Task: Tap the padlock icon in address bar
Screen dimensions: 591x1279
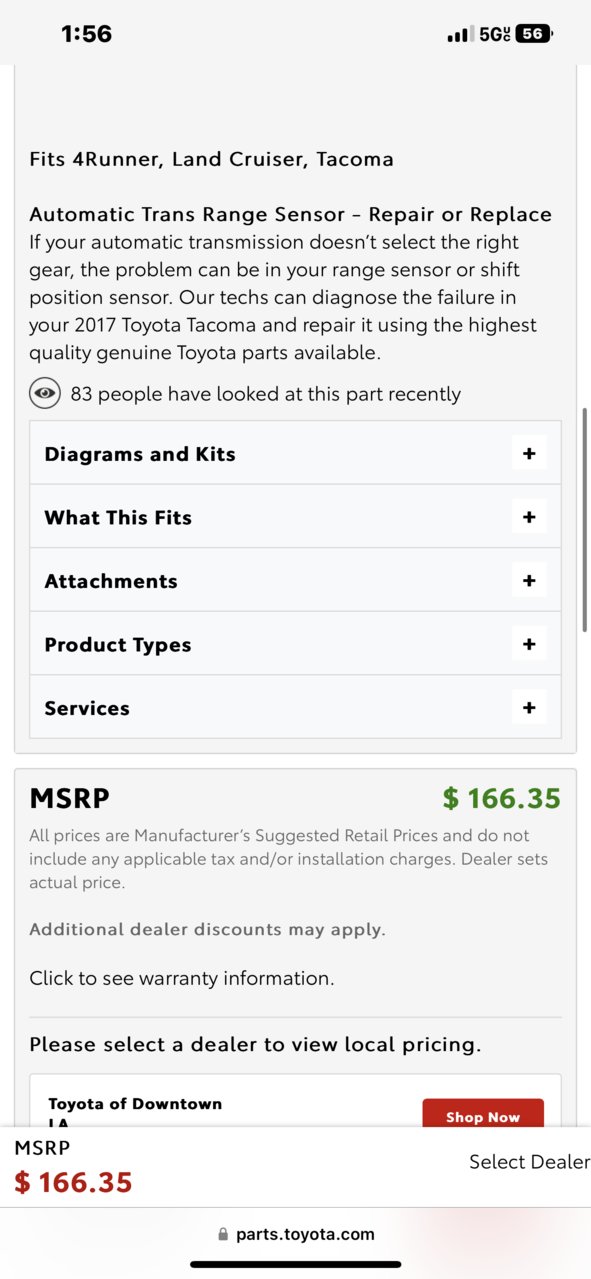Action: pos(223,1234)
